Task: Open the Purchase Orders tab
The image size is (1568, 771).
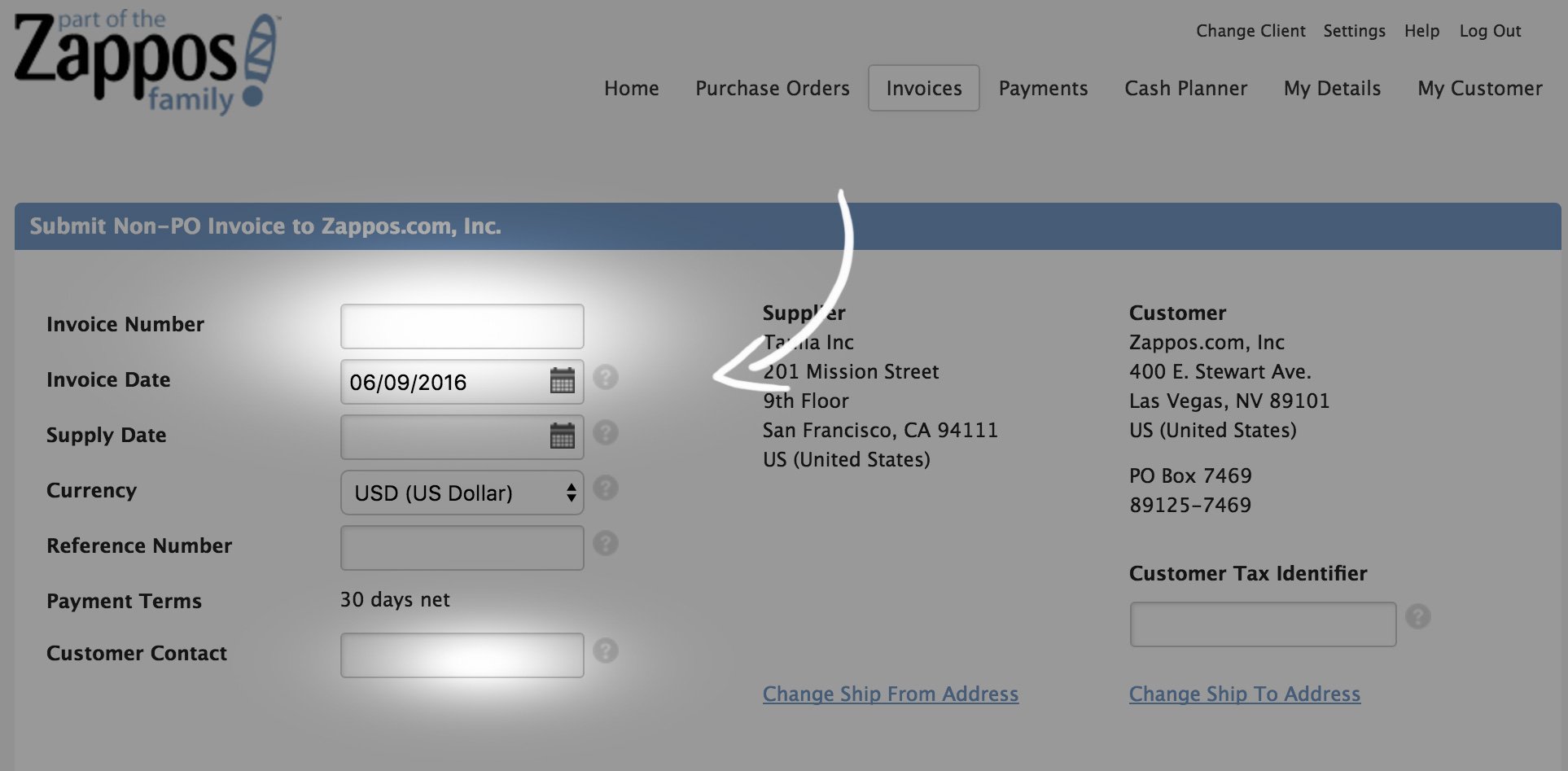Action: click(x=773, y=88)
